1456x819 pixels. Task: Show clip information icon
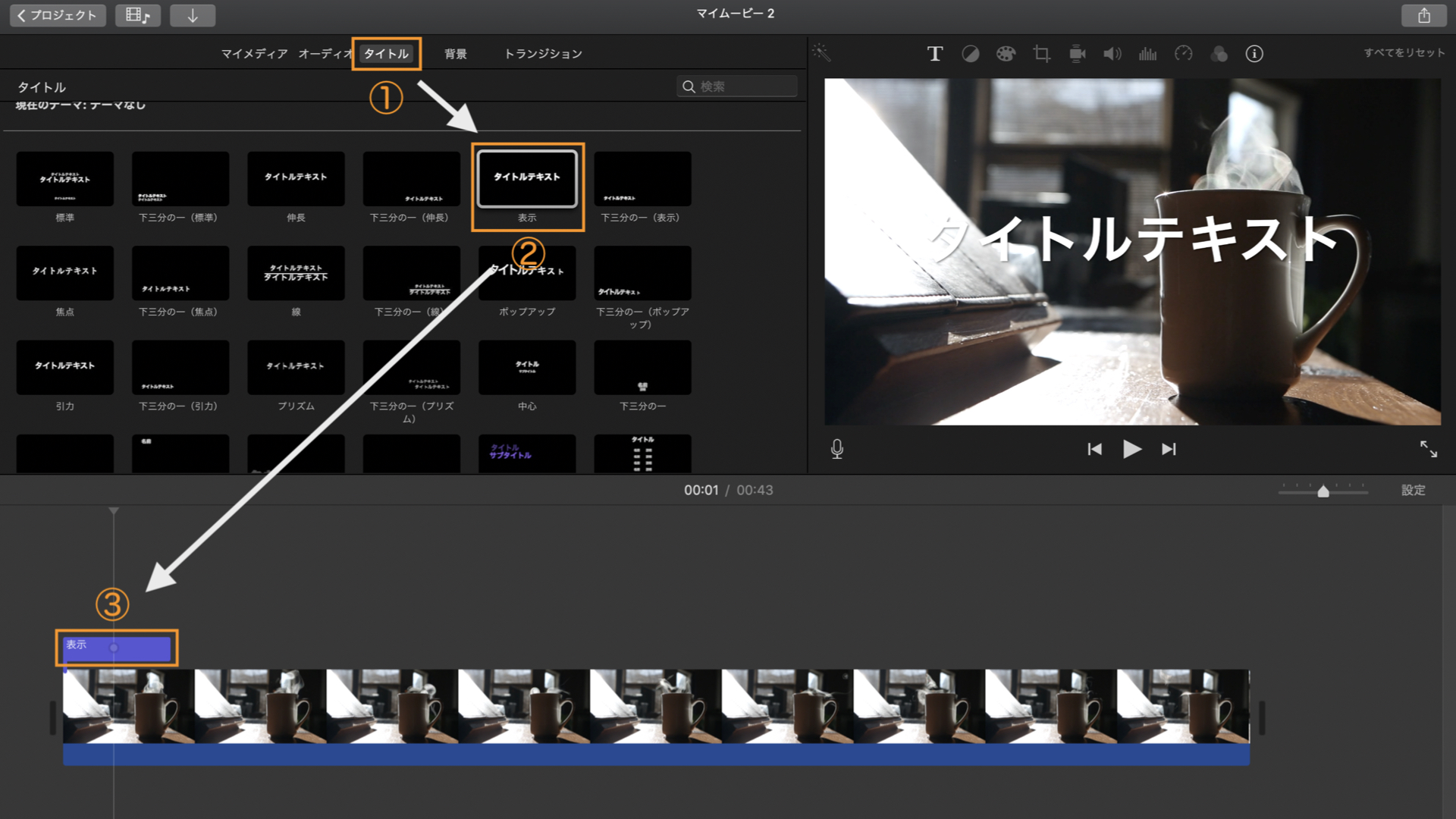[1254, 54]
